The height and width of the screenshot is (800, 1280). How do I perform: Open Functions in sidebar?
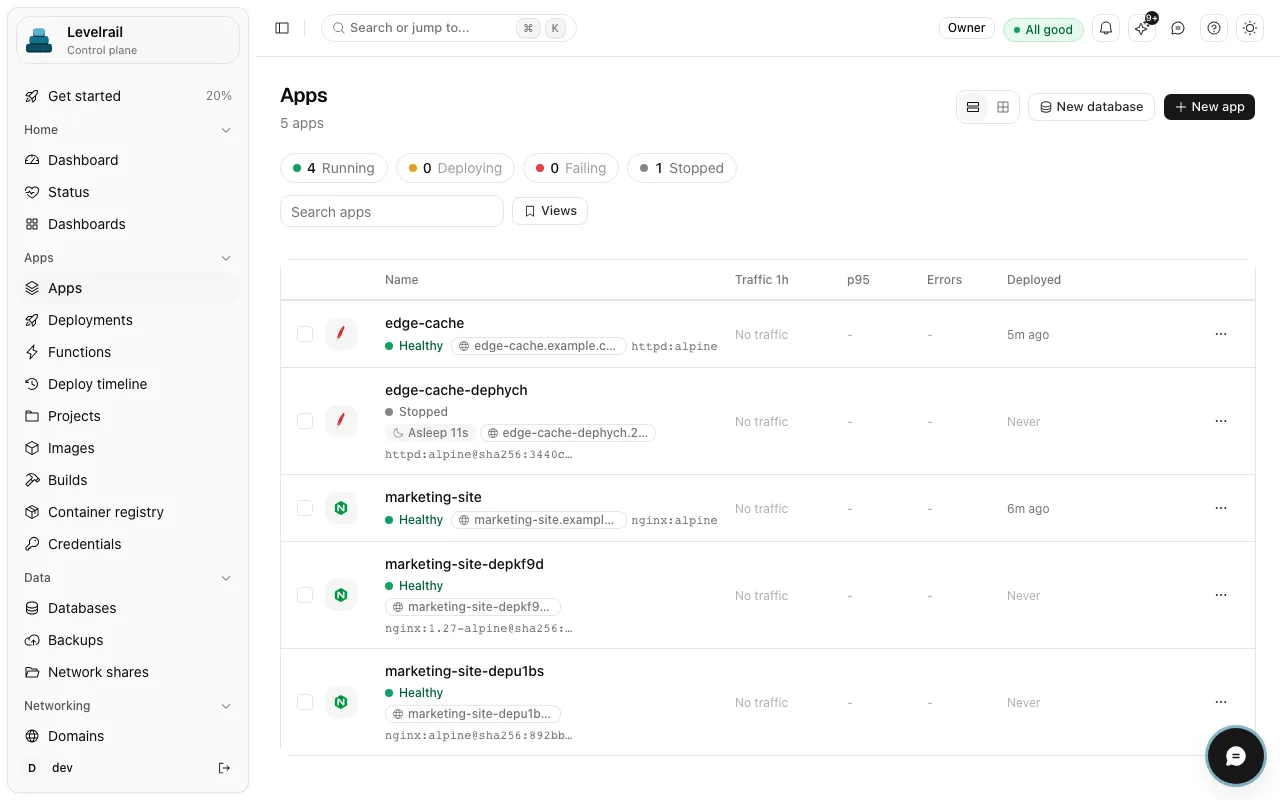point(128,352)
